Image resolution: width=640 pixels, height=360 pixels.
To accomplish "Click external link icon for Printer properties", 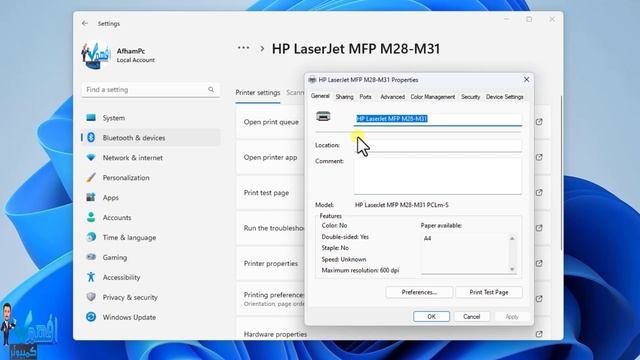I will pos(539,263).
